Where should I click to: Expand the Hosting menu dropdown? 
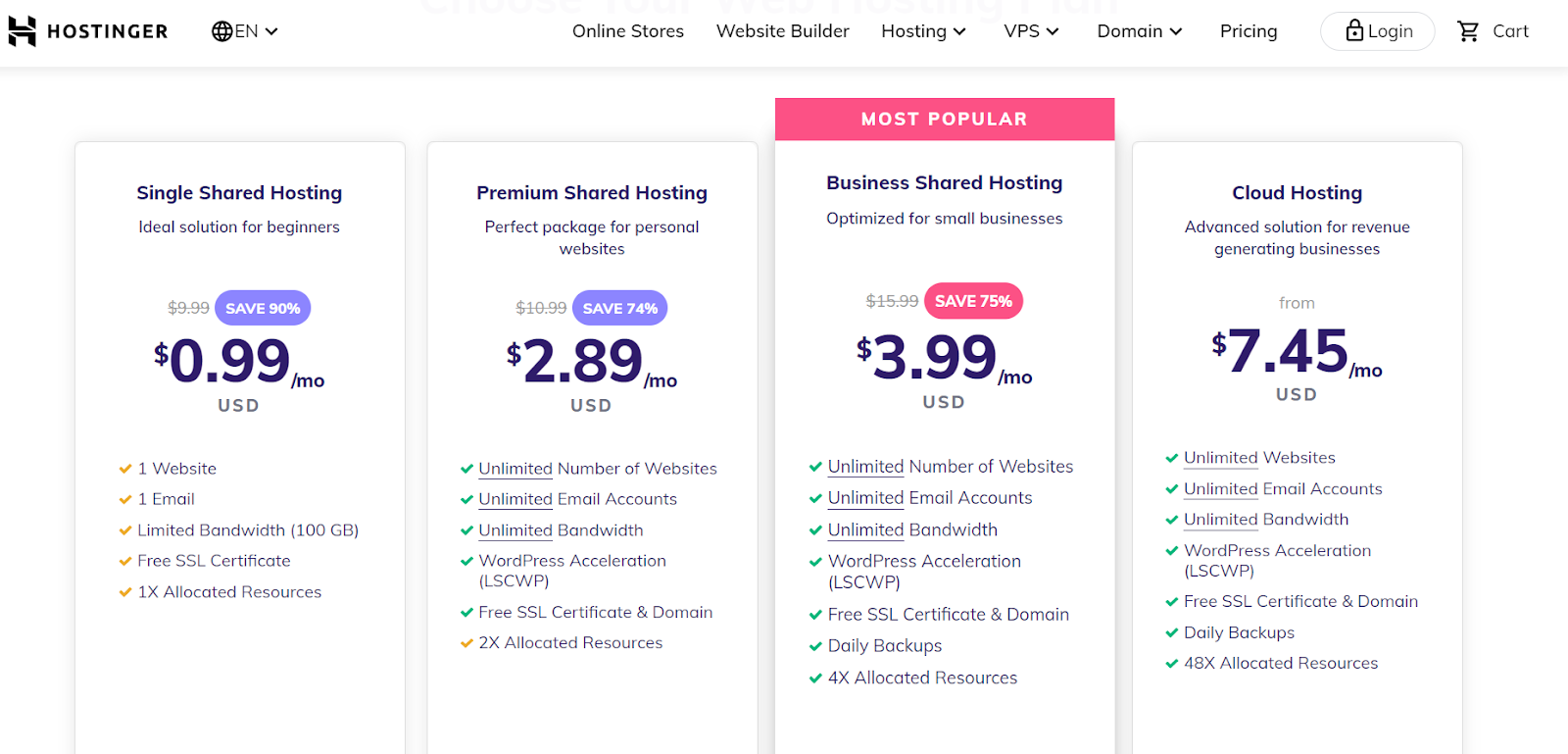(x=923, y=31)
